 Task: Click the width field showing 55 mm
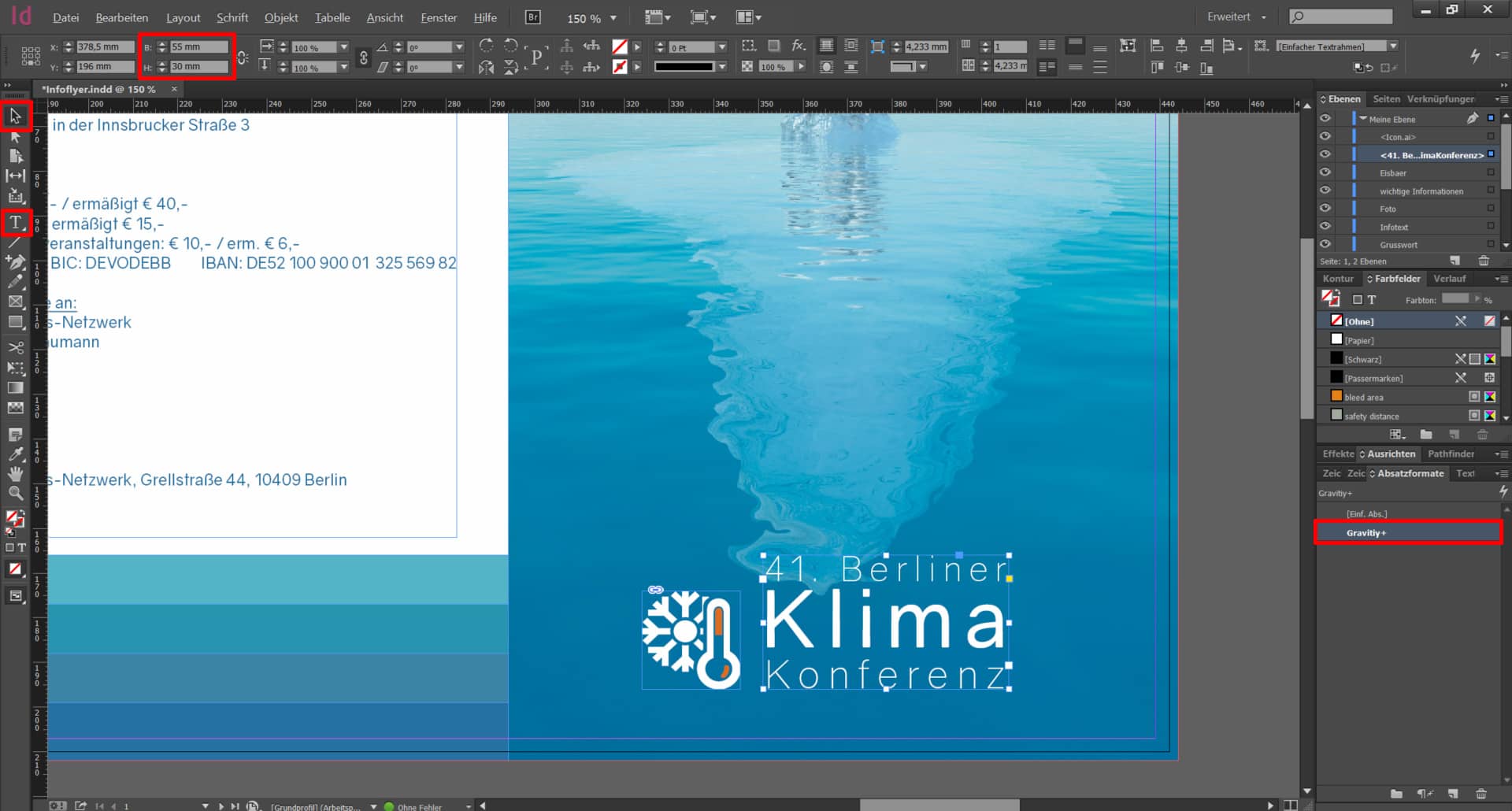click(x=198, y=47)
